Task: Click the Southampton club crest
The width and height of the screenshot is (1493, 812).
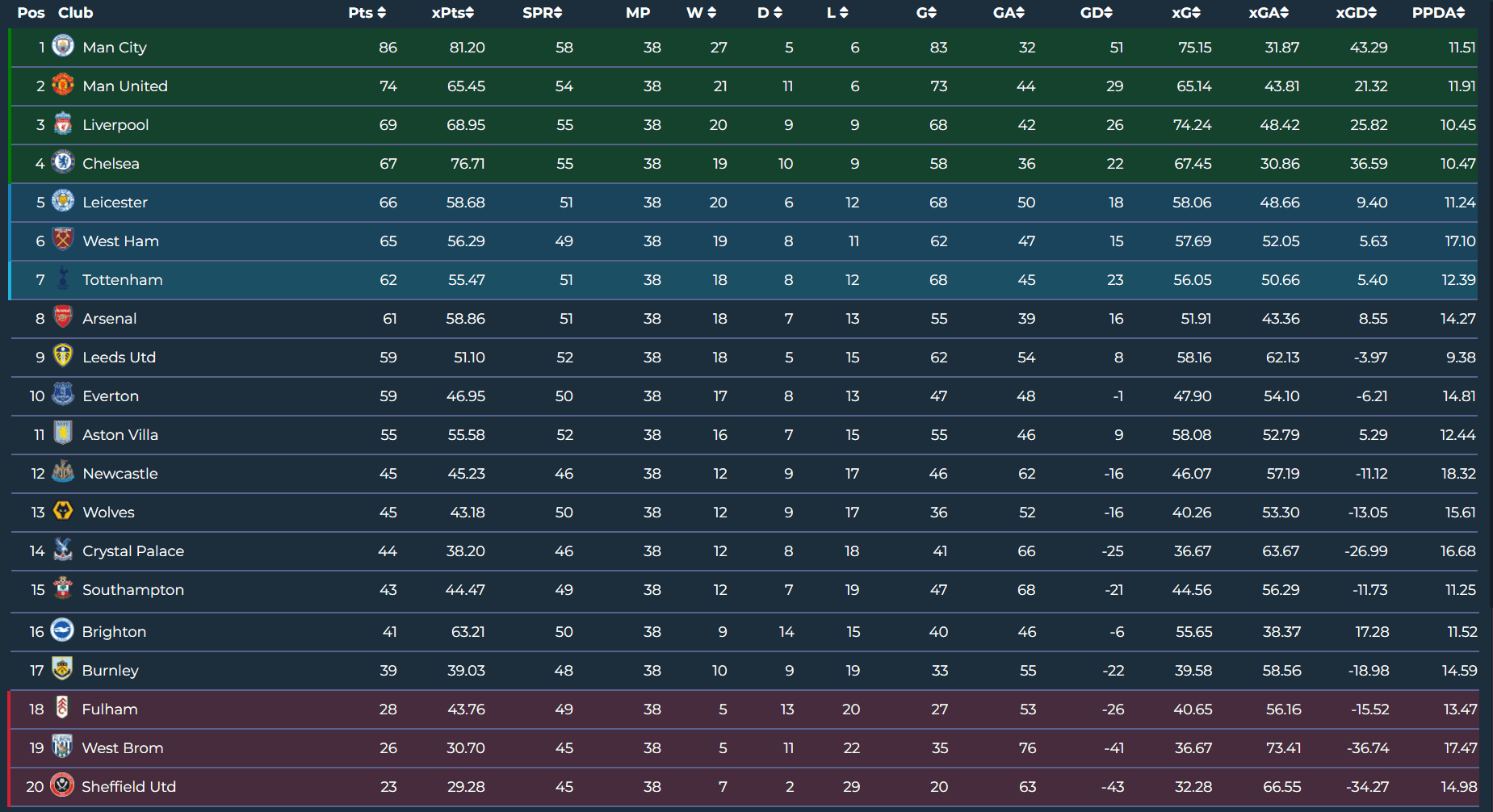Action: pos(63,588)
